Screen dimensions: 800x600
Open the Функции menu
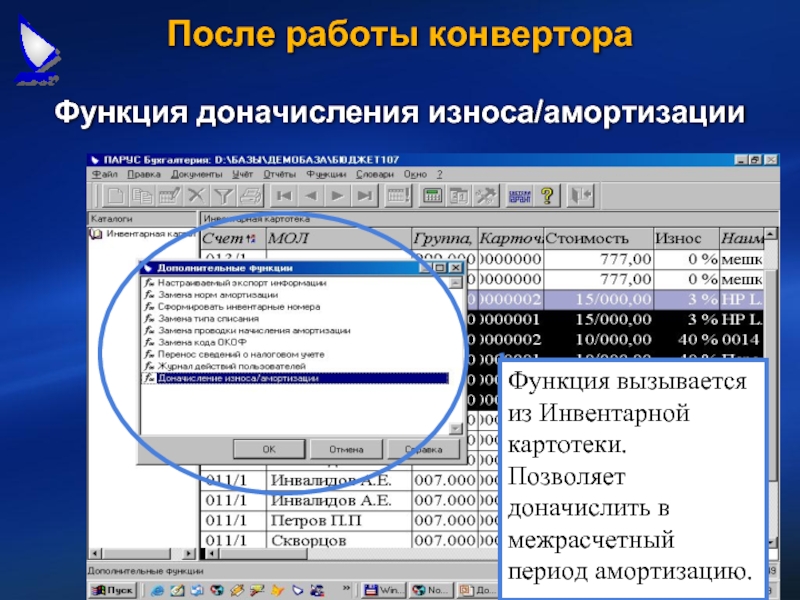[326, 174]
